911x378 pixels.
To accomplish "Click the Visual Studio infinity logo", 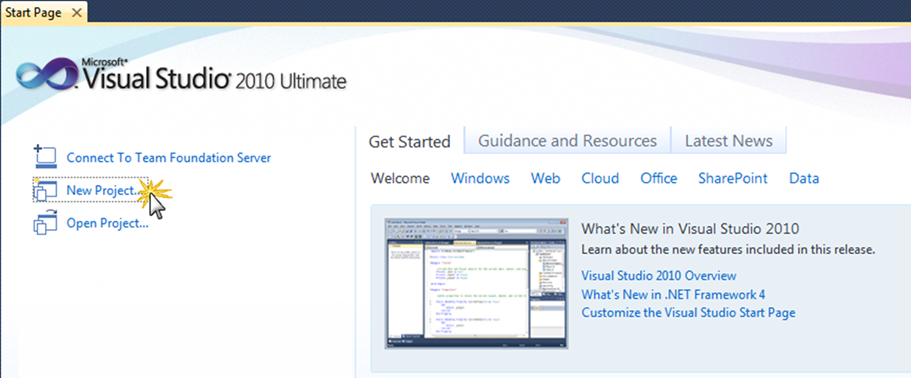I will click(46, 74).
